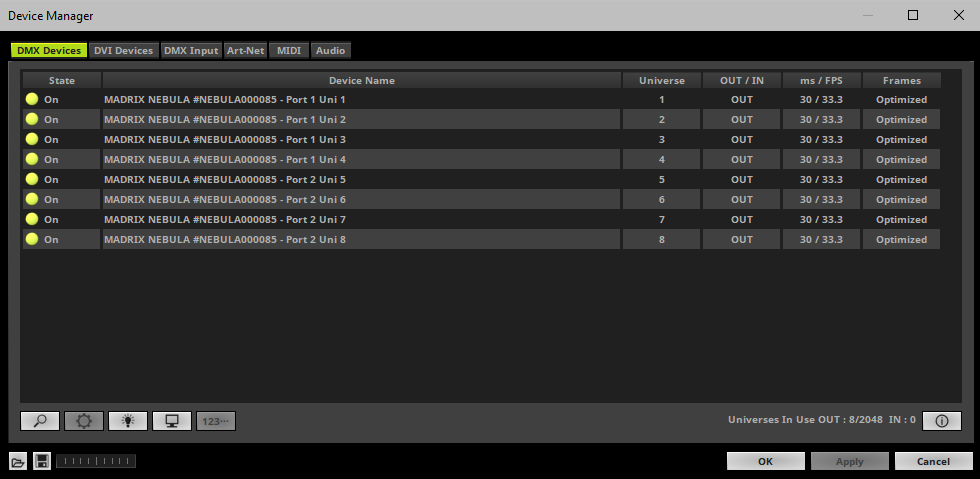The height and width of the screenshot is (479, 980).
Task: Select row MADRIX NEBULA Port 1 Uni 3
Action: click(362, 139)
